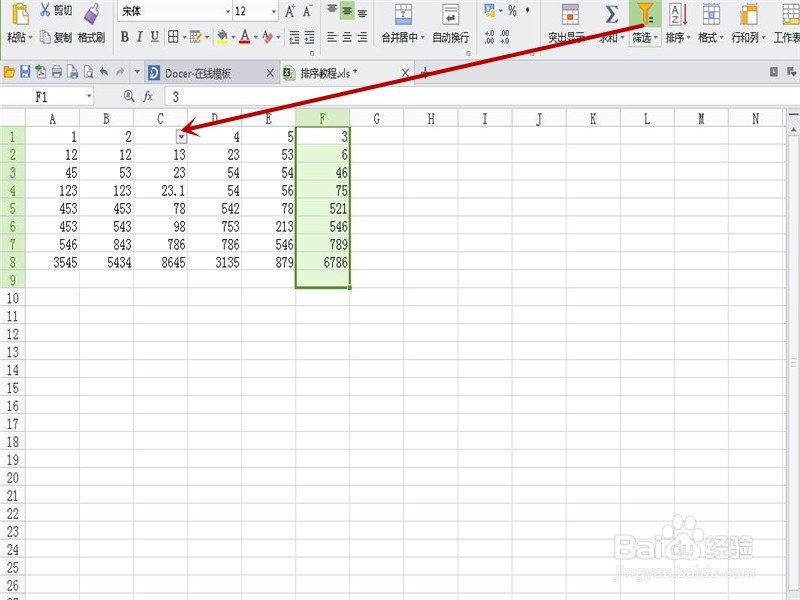
Task: Click the Highlight (突出显示) conditional format icon
Action: click(570, 15)
